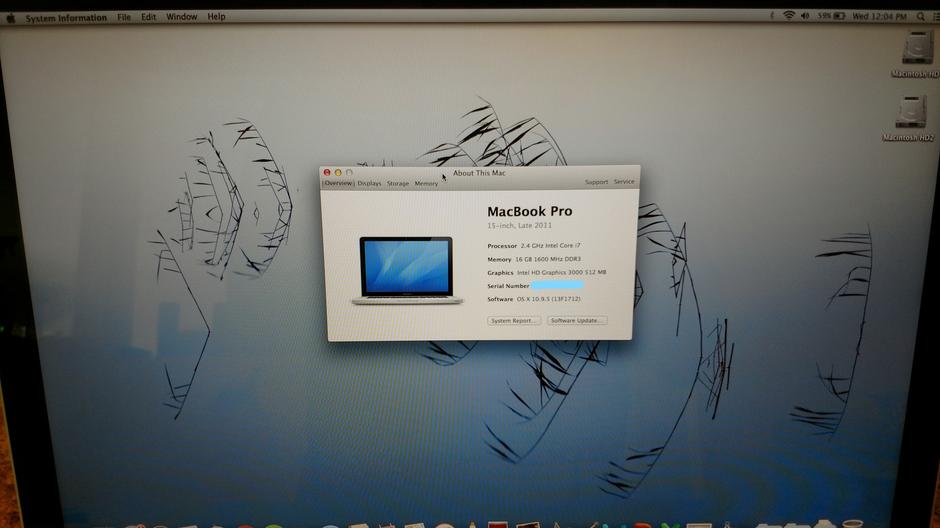This screenshot has width=940, height=528.
Task: Click the Wi-Fi status icon
Action: click(x=789, y=16)
